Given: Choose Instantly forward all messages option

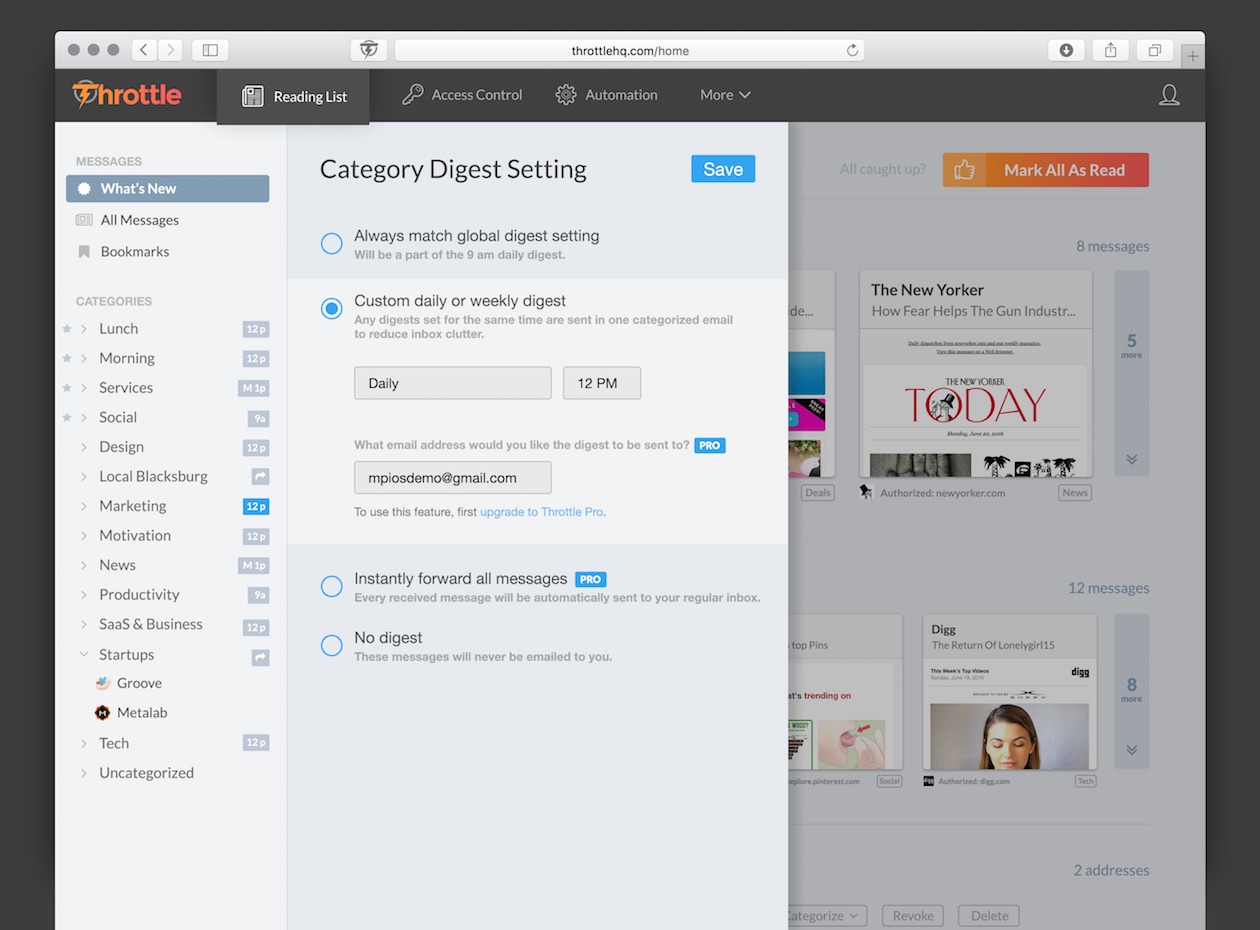Looking at the screenshot, I should (x=331, y=587).
